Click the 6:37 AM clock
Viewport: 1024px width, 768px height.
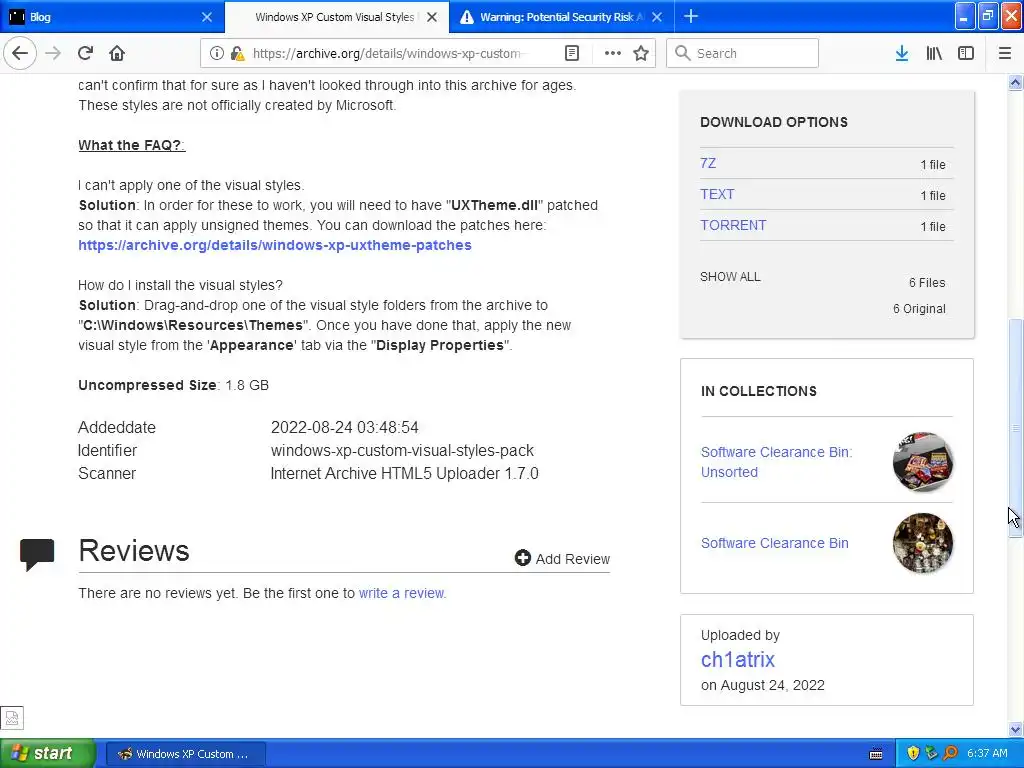tap(987, 753)
